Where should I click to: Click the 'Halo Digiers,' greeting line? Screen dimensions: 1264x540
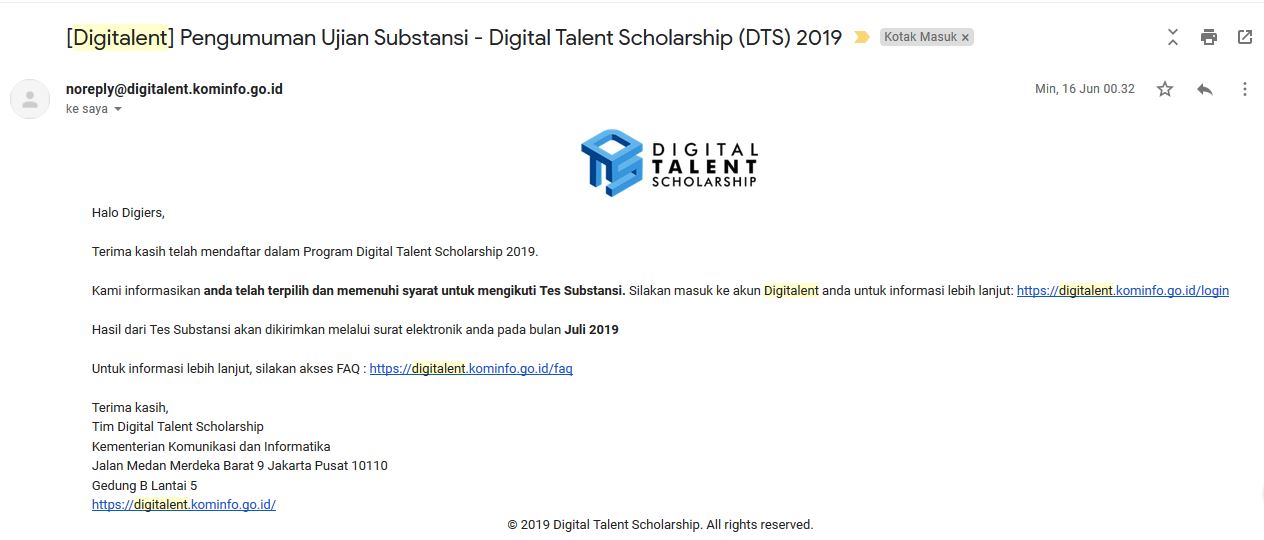(x=128, y=213)
